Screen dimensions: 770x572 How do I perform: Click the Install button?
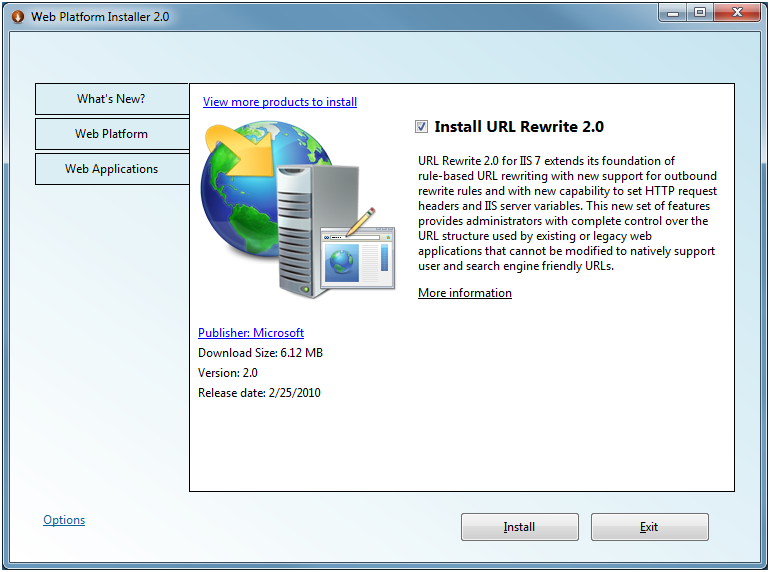(520, 527)
